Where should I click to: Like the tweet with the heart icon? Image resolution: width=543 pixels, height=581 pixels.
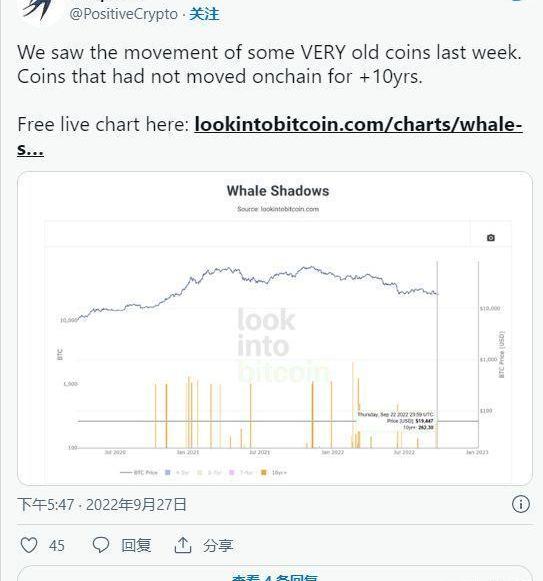(x=29, y=545)
